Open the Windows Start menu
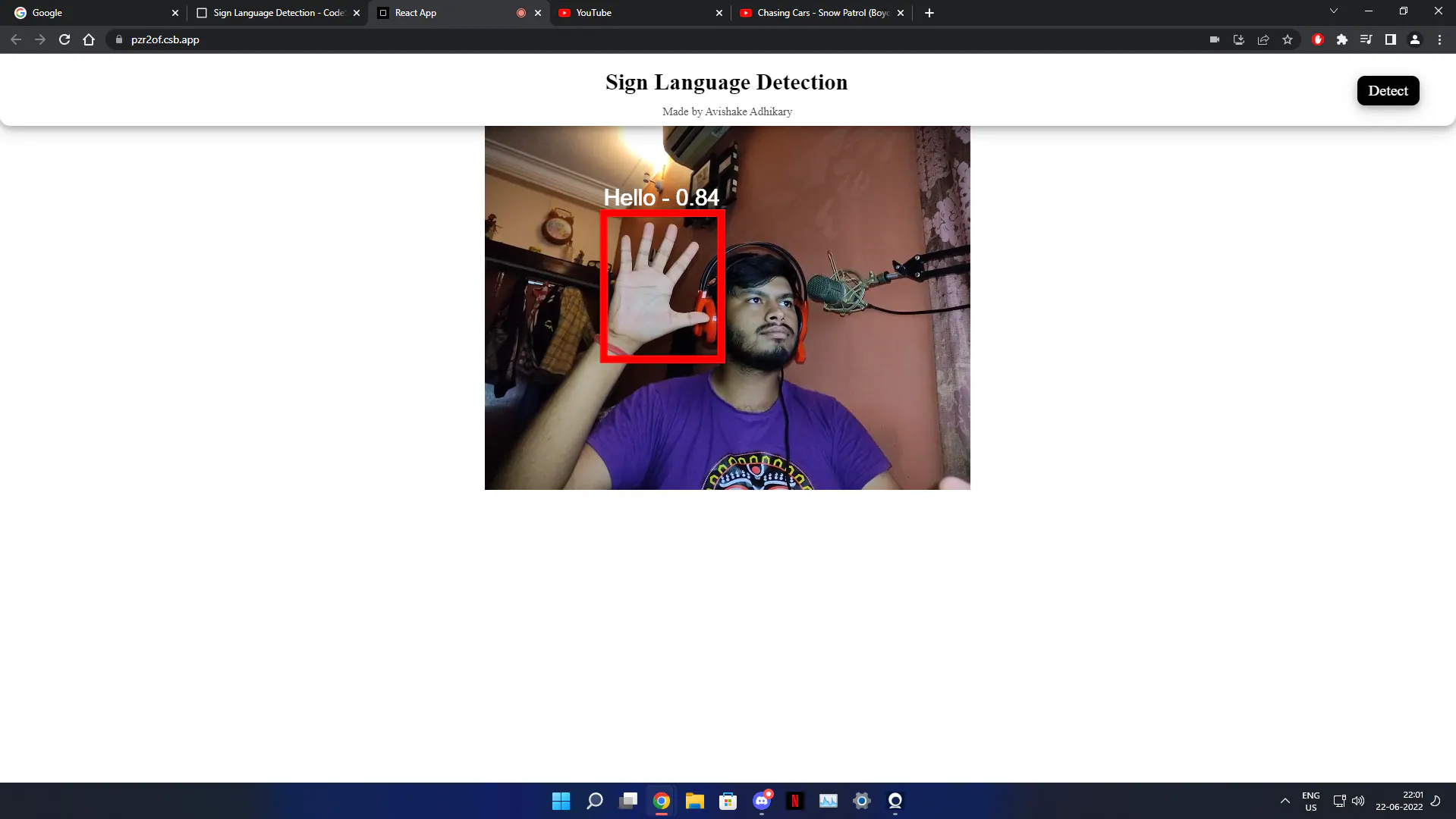Screen dimensions: 1456x819 coord(561,801)
